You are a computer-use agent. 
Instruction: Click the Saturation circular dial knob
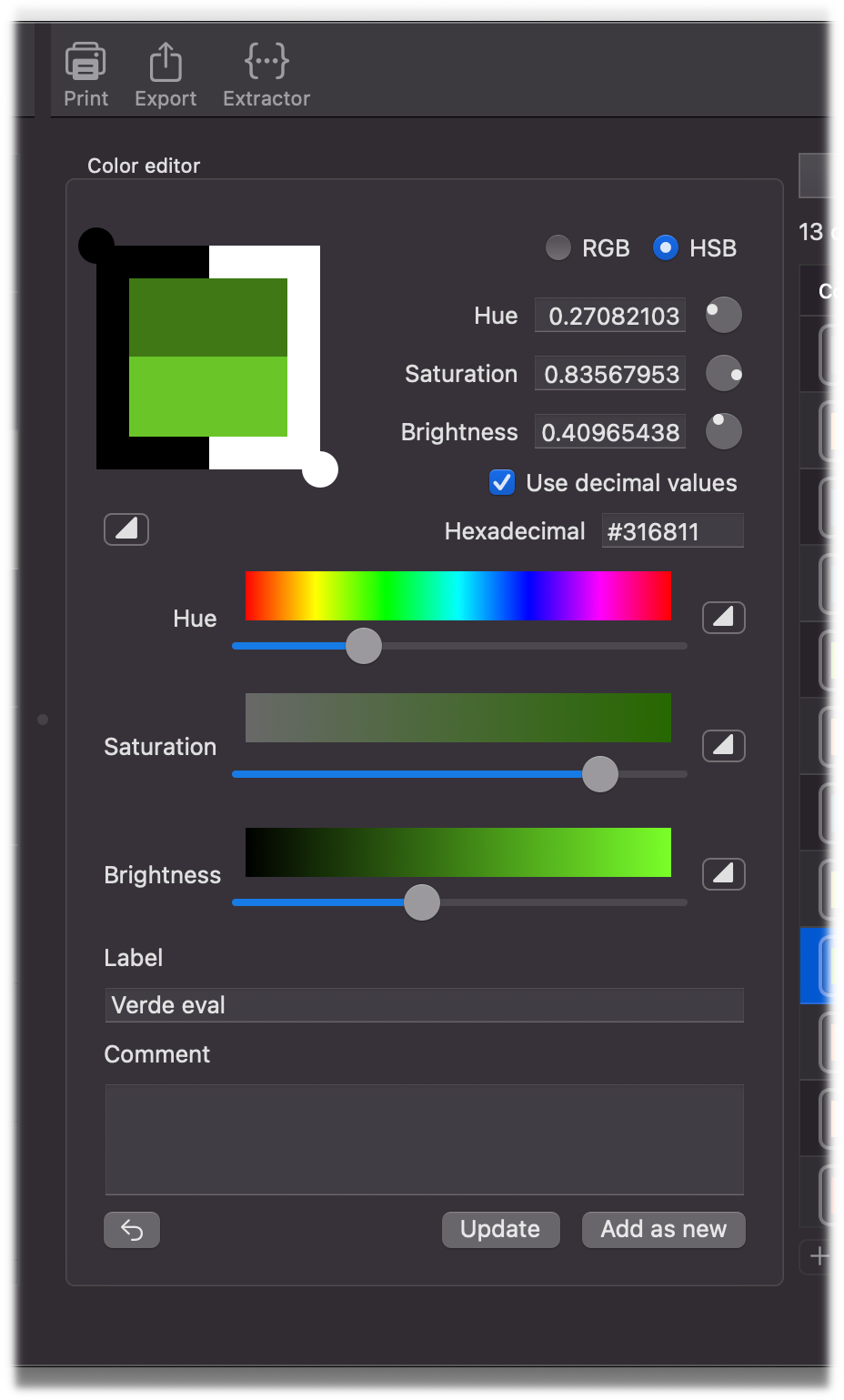(724, 373)
